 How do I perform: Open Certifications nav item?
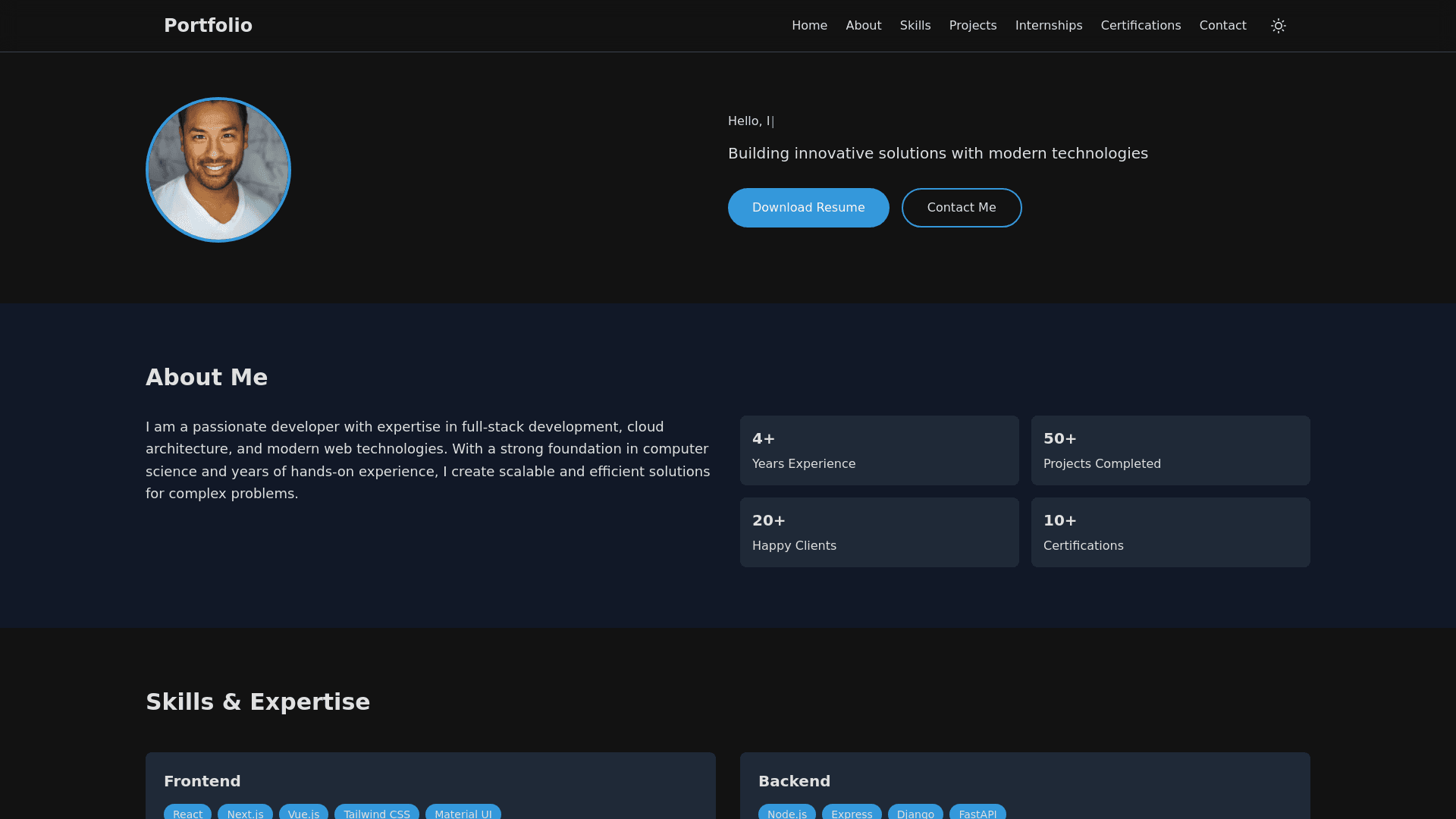(x=1140, y=26)
